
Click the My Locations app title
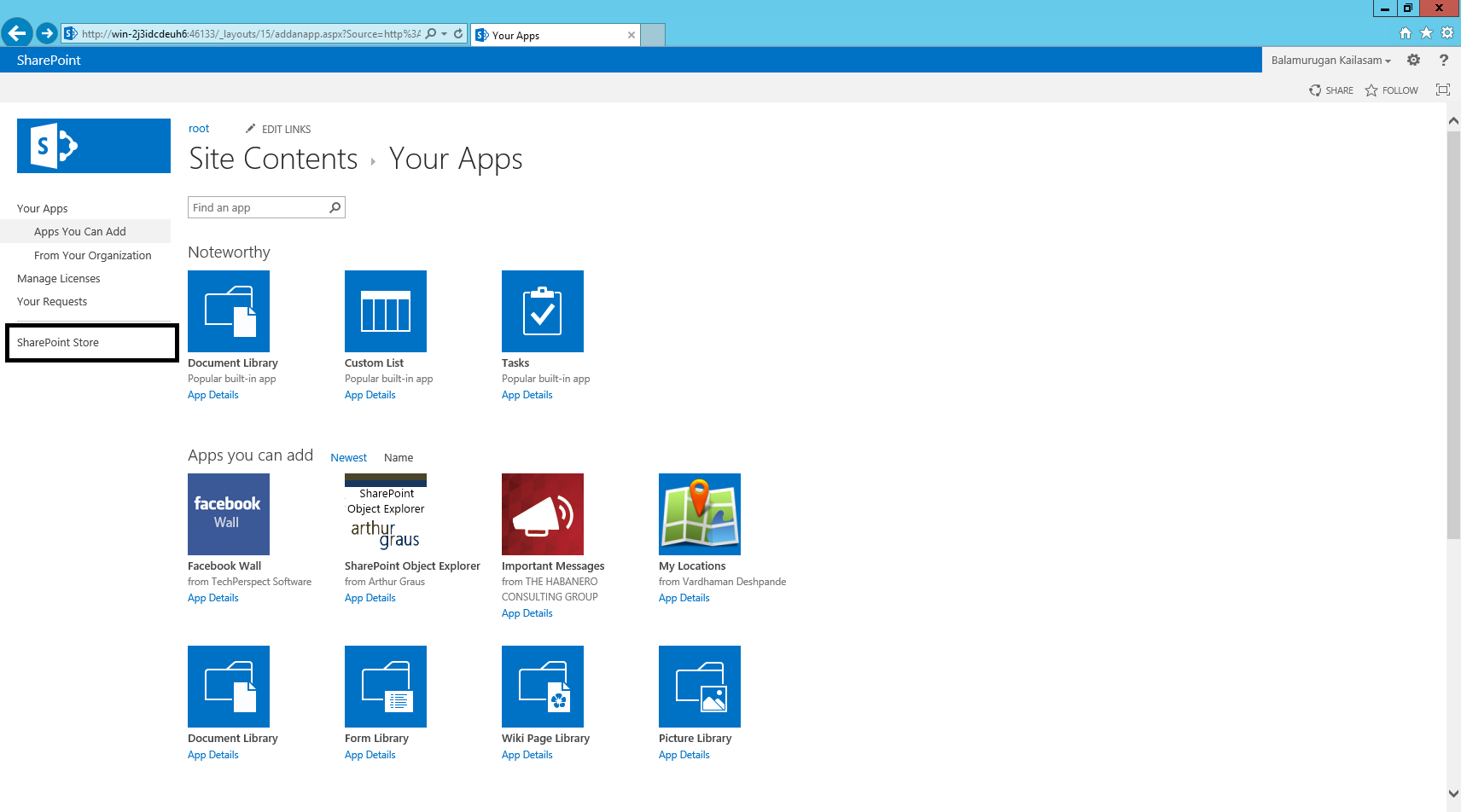pos(692,565)
